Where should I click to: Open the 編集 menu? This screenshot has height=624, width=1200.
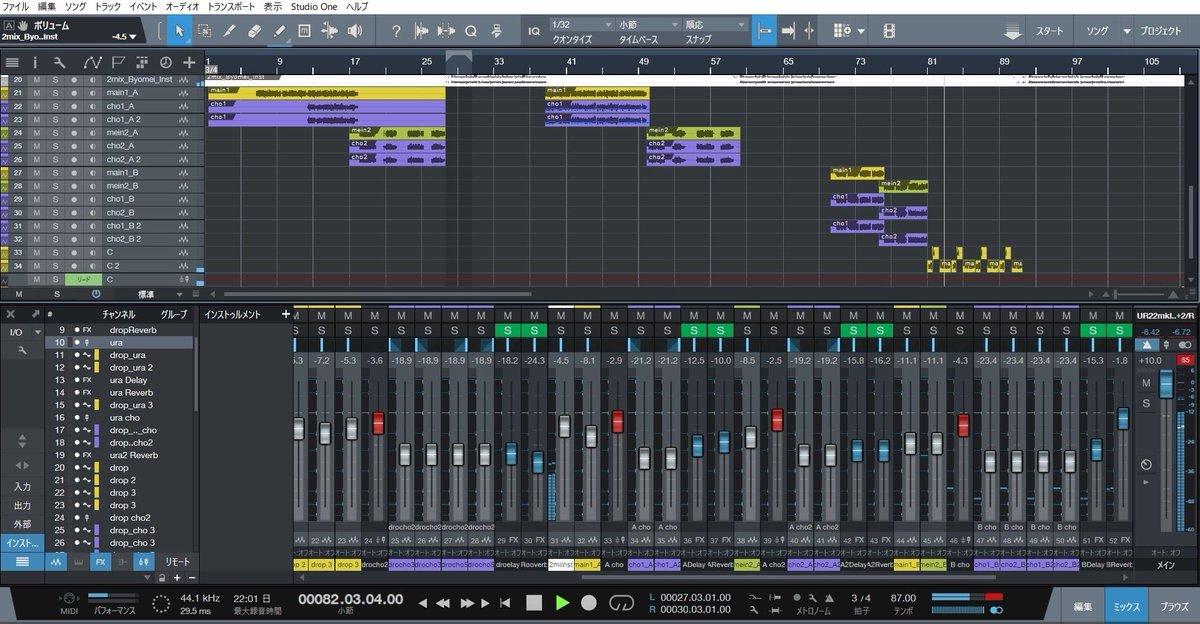[47, 6]
